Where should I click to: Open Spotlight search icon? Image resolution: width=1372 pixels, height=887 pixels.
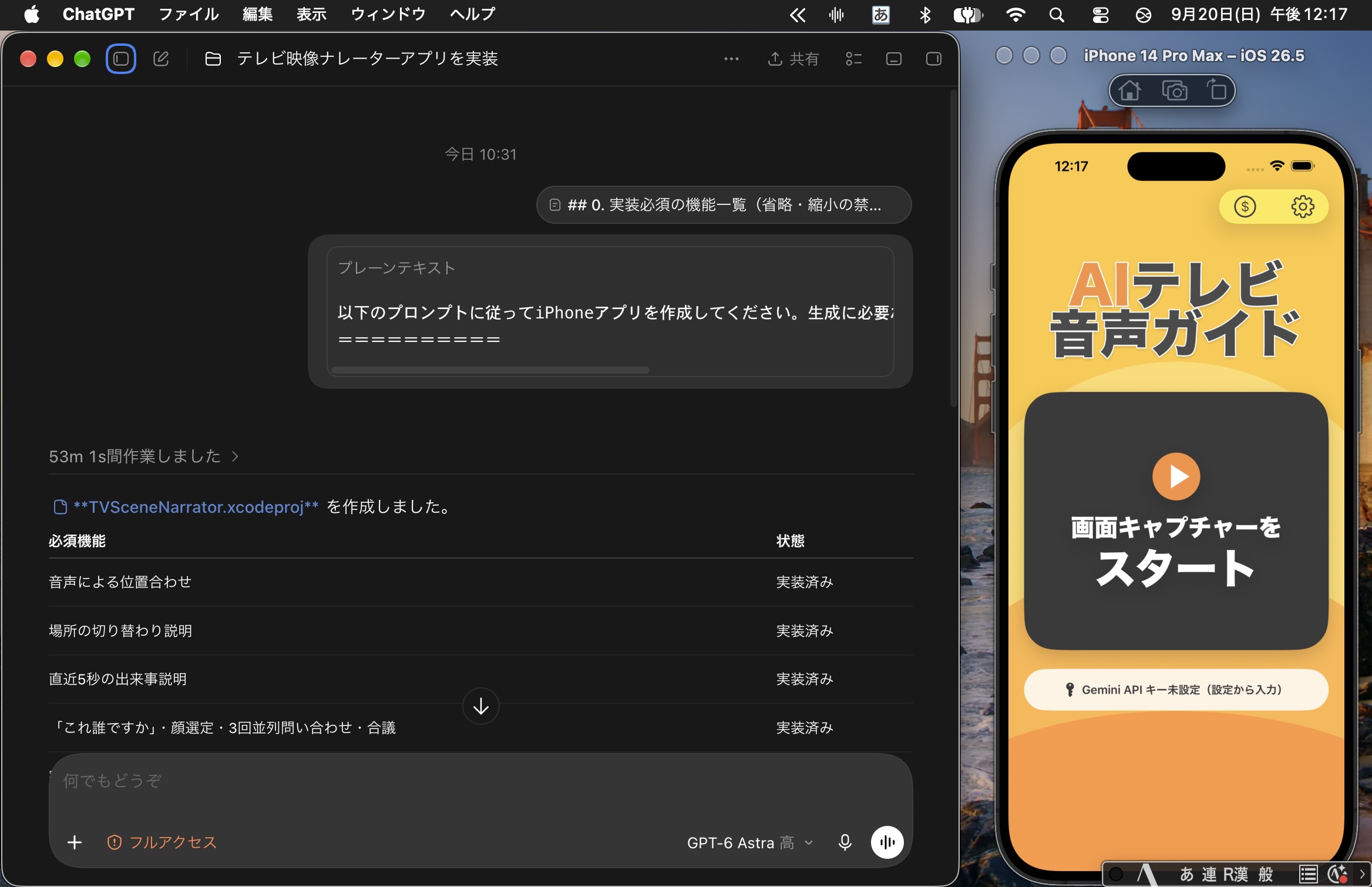[x=1057, y=15]
